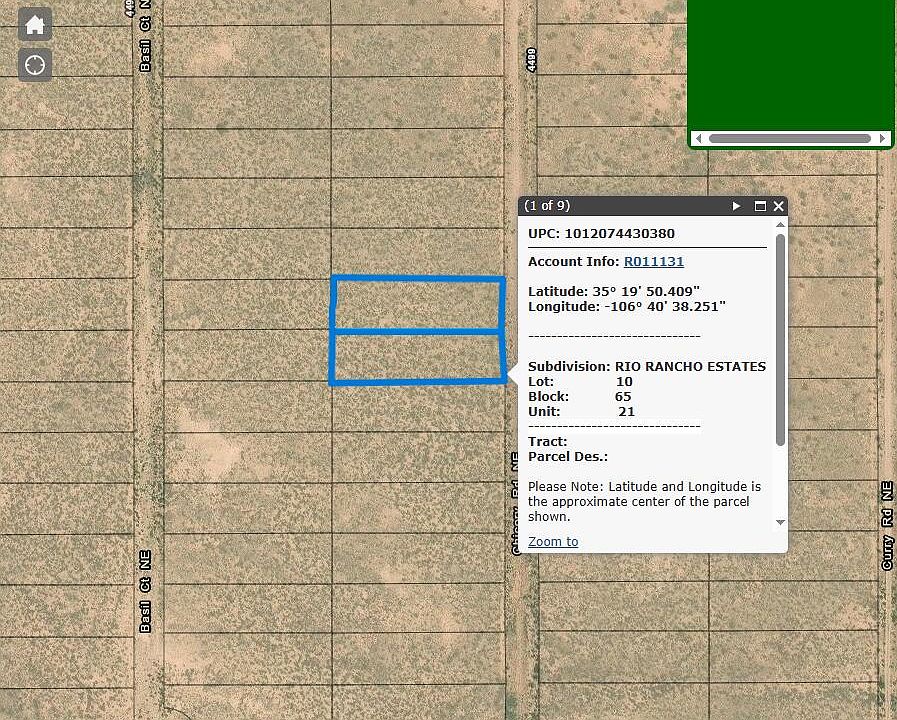Click popup scroll up arrow

(x=780, y=225)
